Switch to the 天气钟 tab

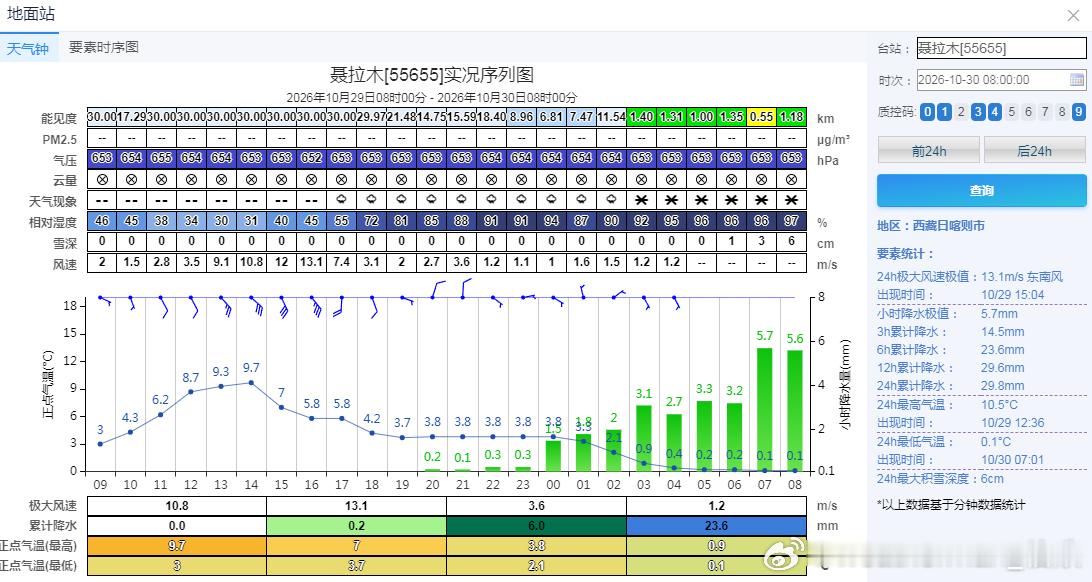(x=28, y=48)
